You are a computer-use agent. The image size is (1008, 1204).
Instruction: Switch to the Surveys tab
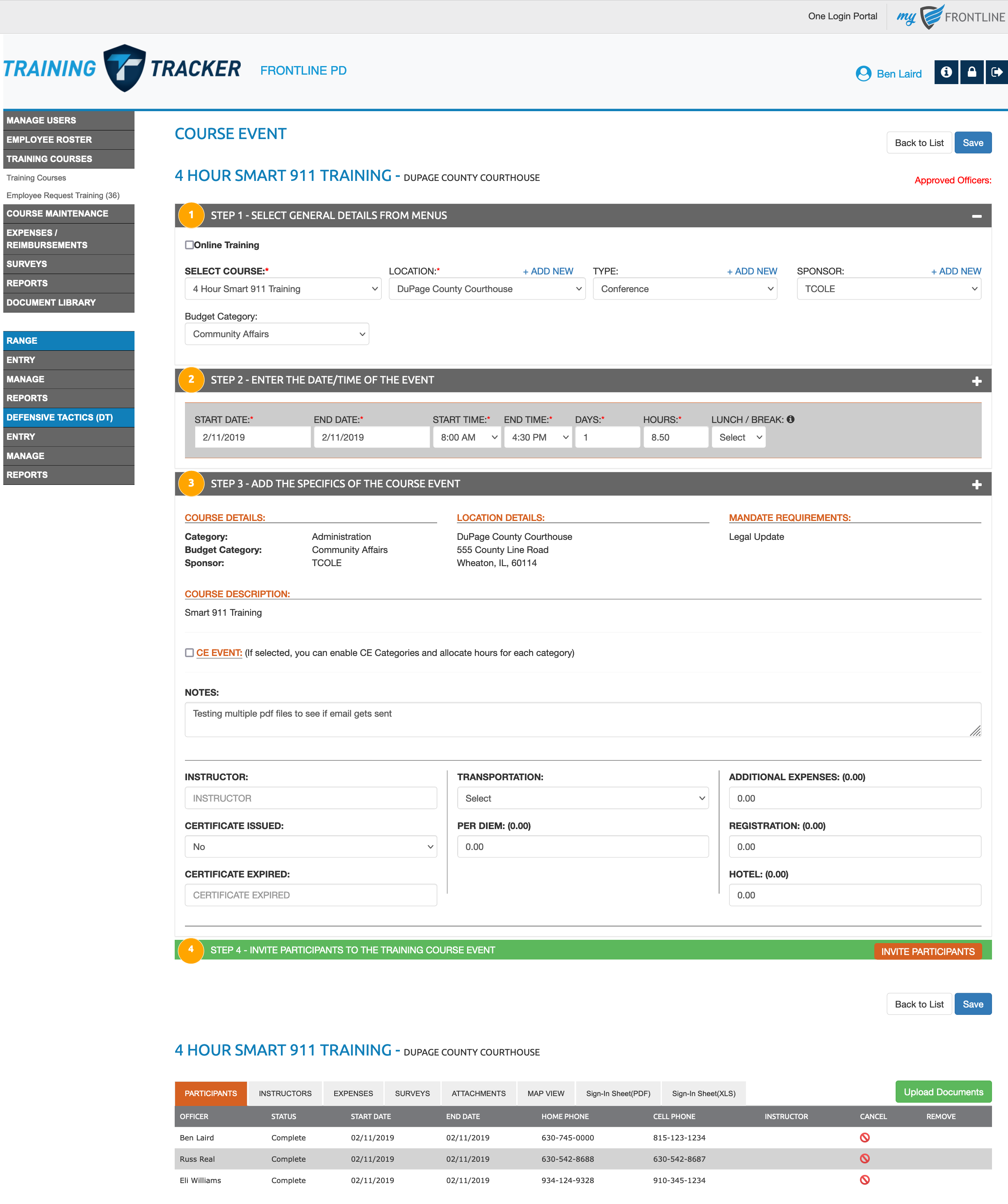[412, 1093]
